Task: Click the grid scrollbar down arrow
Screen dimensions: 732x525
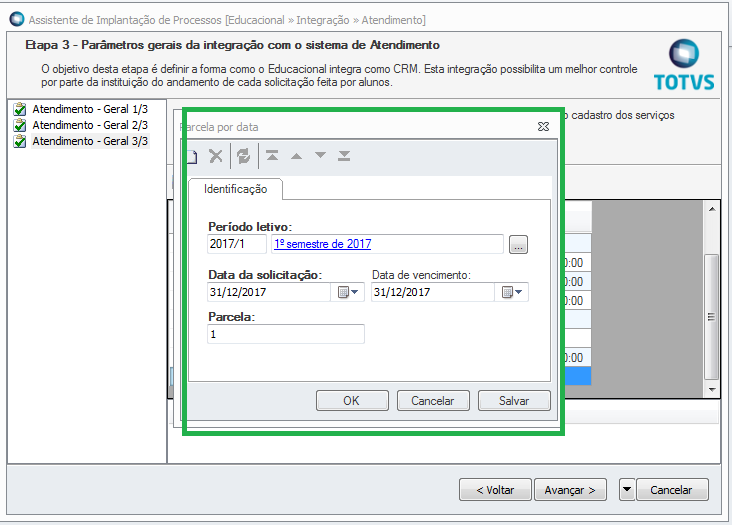Action: point(711,389)
